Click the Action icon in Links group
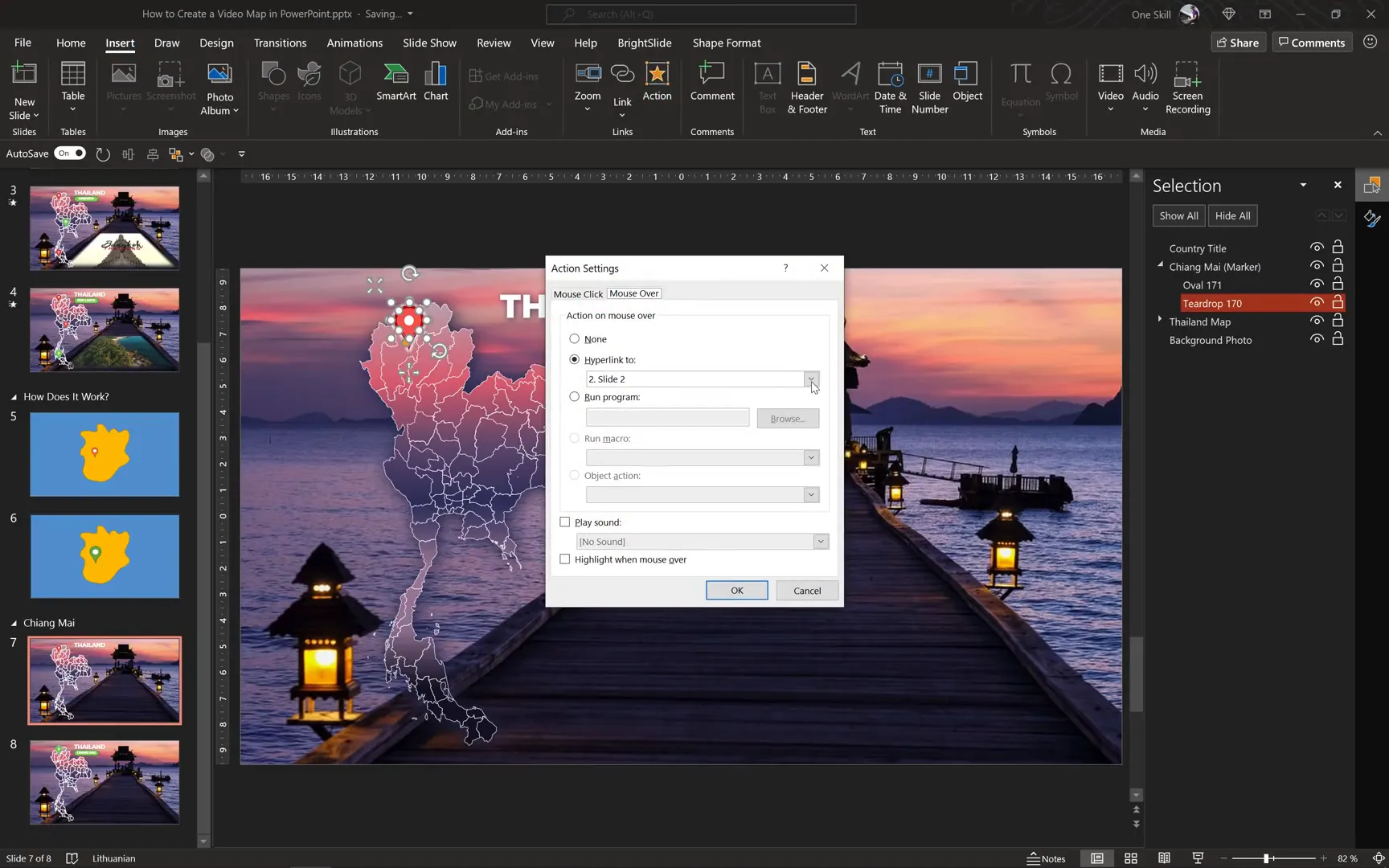This screenshot has height=868, width=1389. click(657, 82)
